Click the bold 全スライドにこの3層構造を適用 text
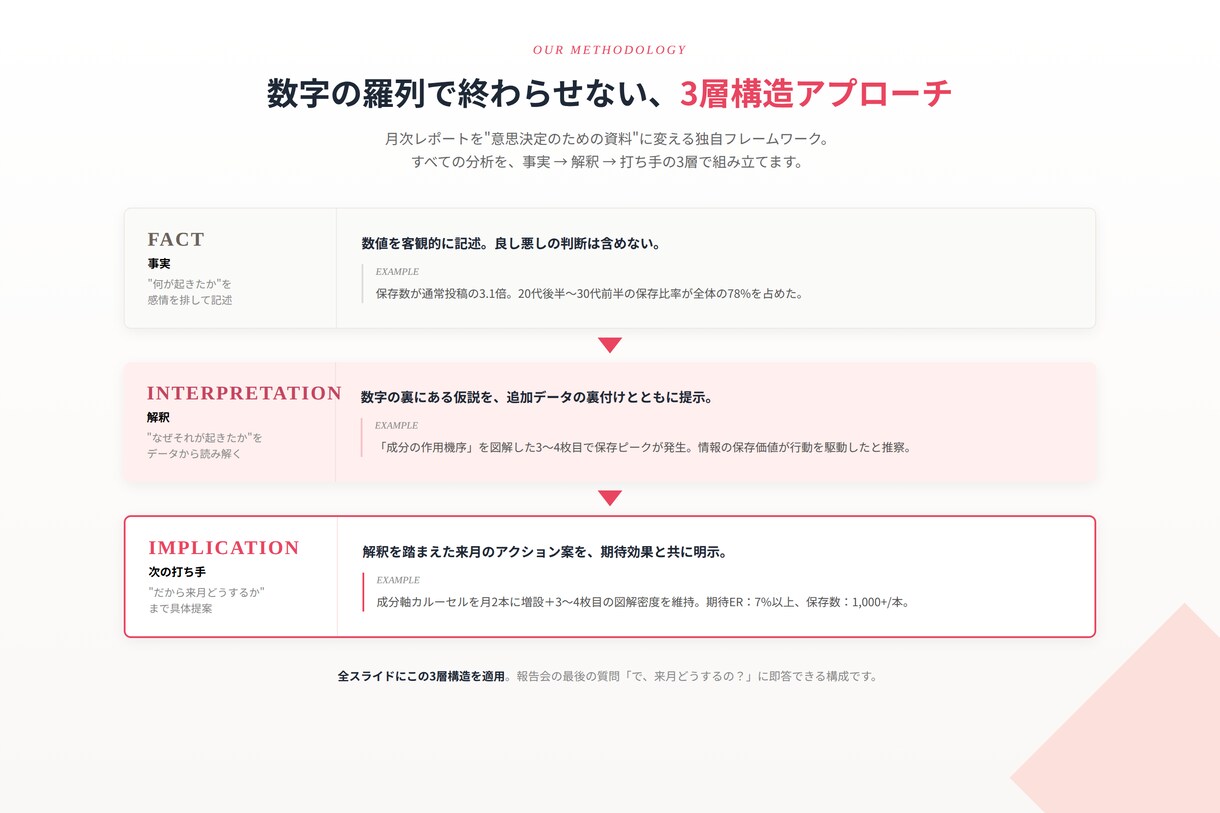1220x813 pixels. tap(421, 676)
